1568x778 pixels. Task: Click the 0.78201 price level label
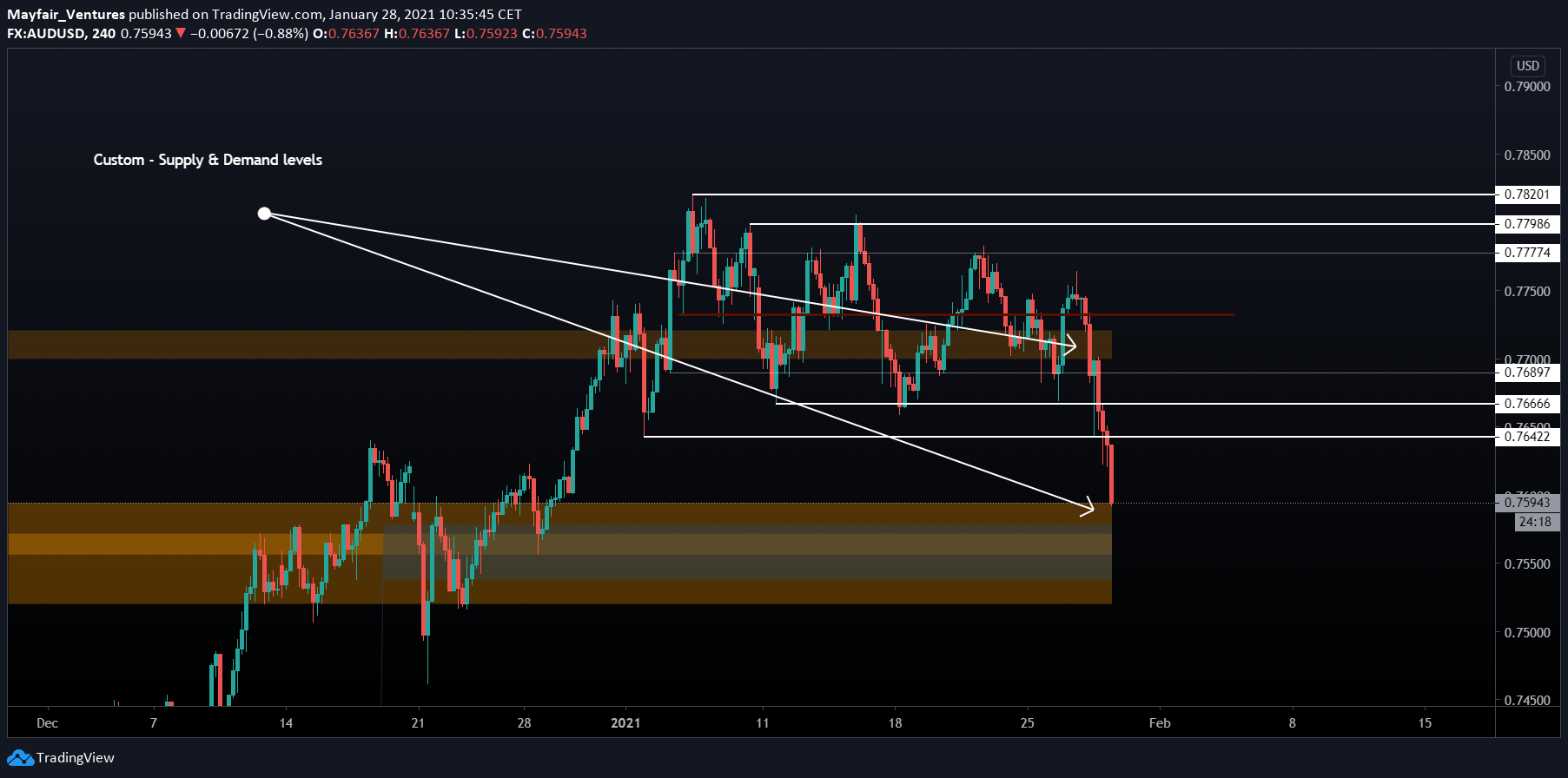(x=1527, y=194)
